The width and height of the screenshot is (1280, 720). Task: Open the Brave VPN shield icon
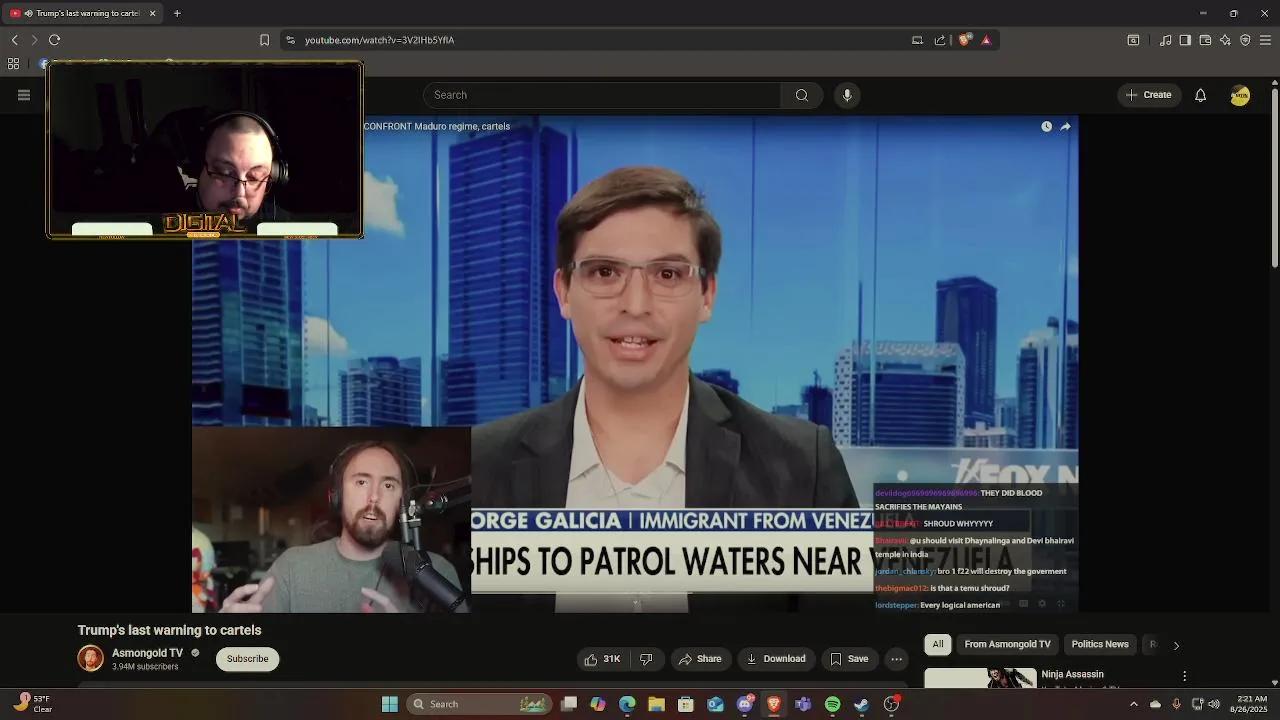[x=1245, y=40]
